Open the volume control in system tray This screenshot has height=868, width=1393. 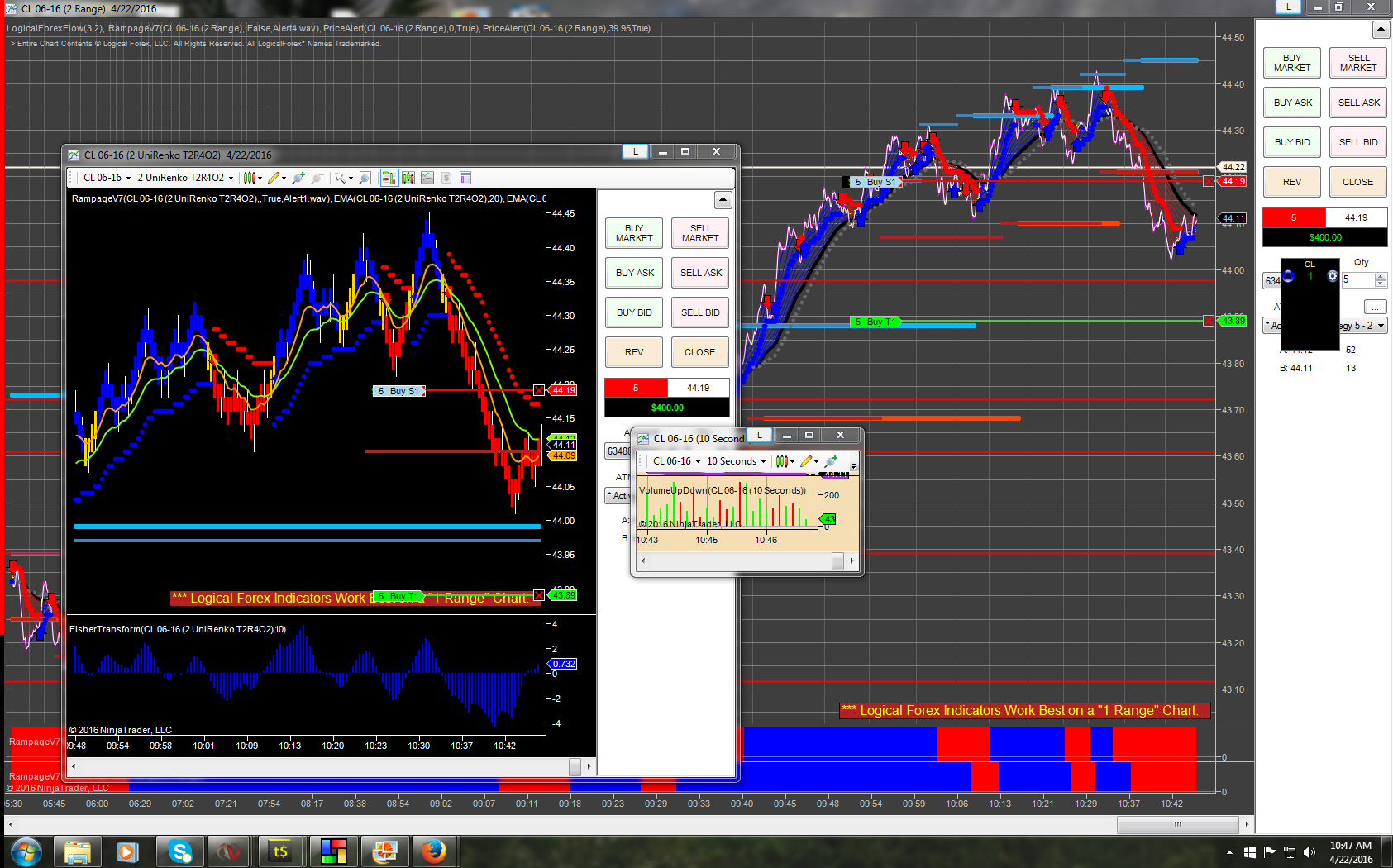1309,852
